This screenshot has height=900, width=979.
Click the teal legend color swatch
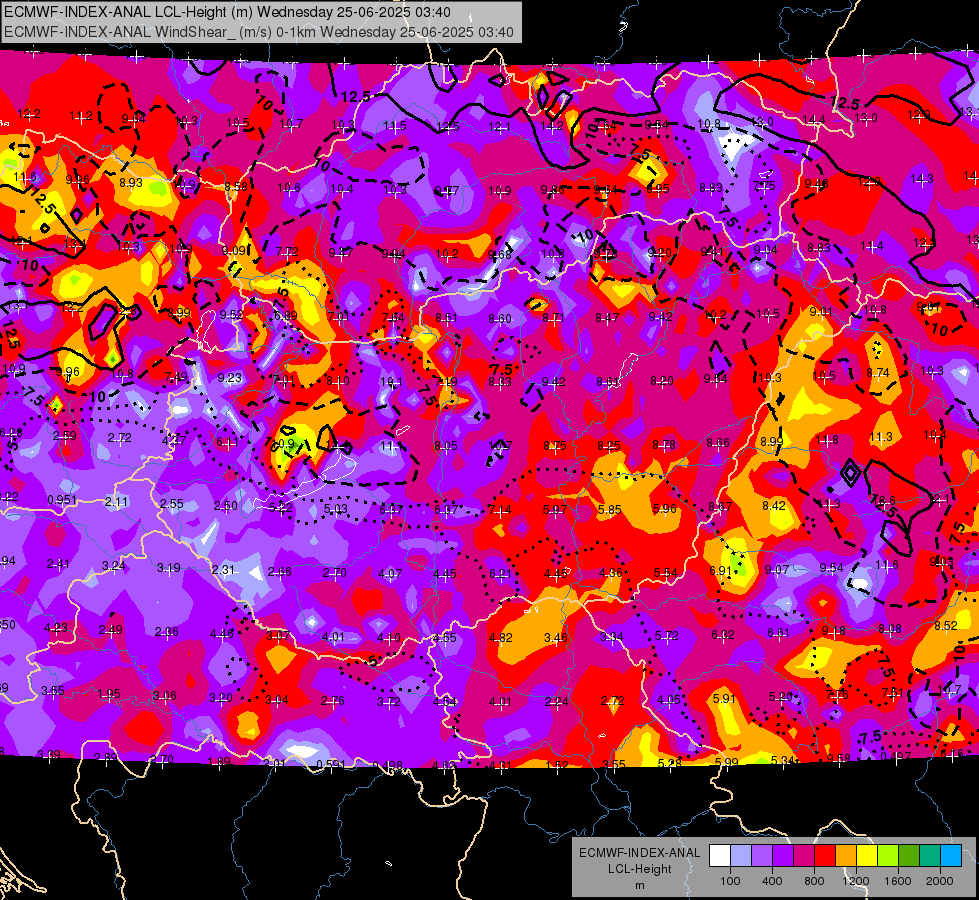coord(930,855)
